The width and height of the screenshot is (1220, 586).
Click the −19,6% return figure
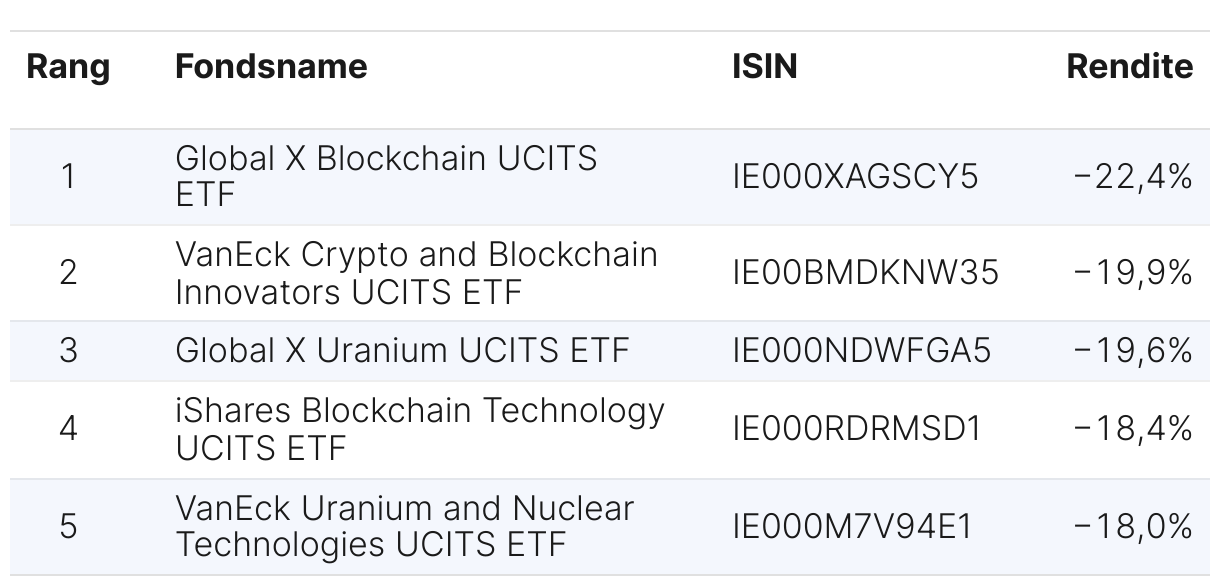pos(1133,350)
